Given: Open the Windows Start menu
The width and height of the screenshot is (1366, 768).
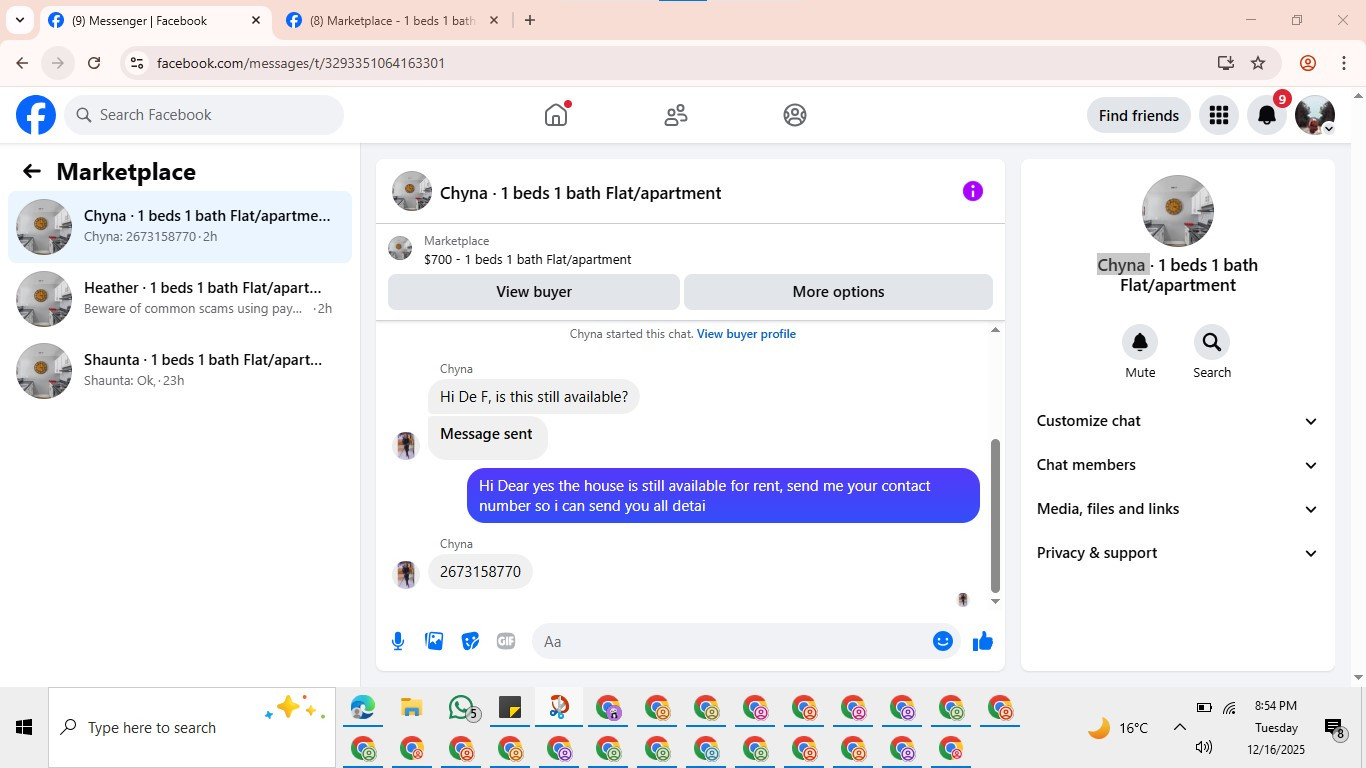Looking at the screenshot, I should tap(24, 727).
